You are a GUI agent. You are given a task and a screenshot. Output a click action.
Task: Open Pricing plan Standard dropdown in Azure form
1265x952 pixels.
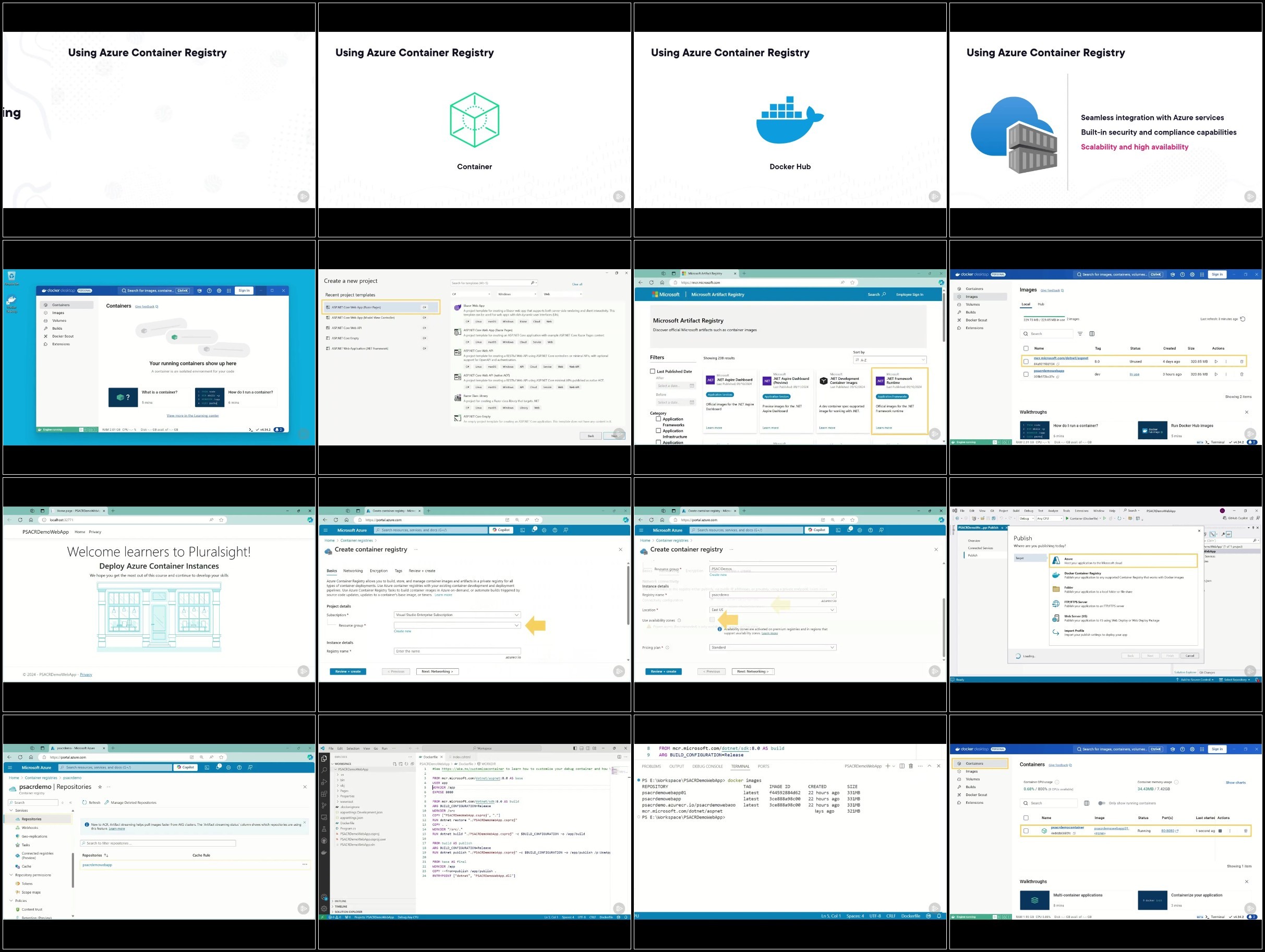[773, 648]
